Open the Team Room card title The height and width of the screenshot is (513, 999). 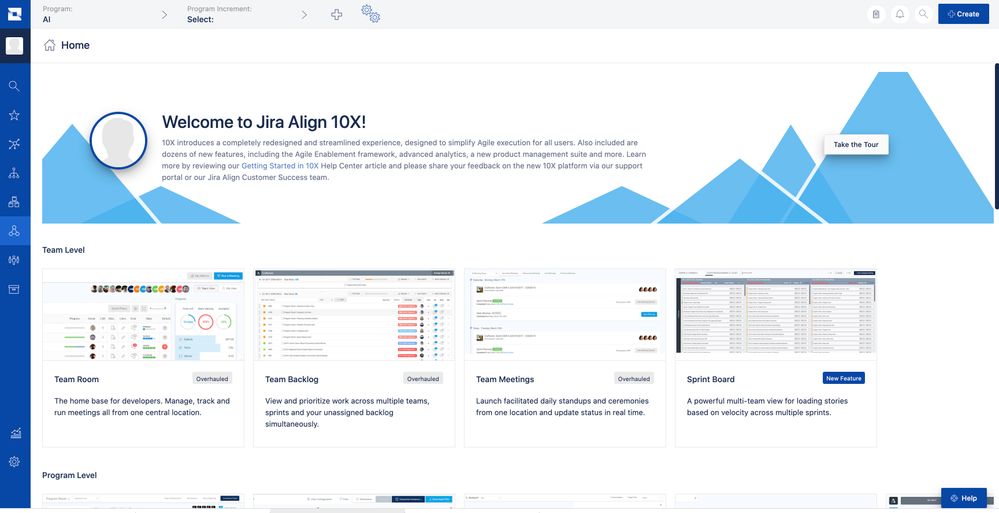point(76,379)
